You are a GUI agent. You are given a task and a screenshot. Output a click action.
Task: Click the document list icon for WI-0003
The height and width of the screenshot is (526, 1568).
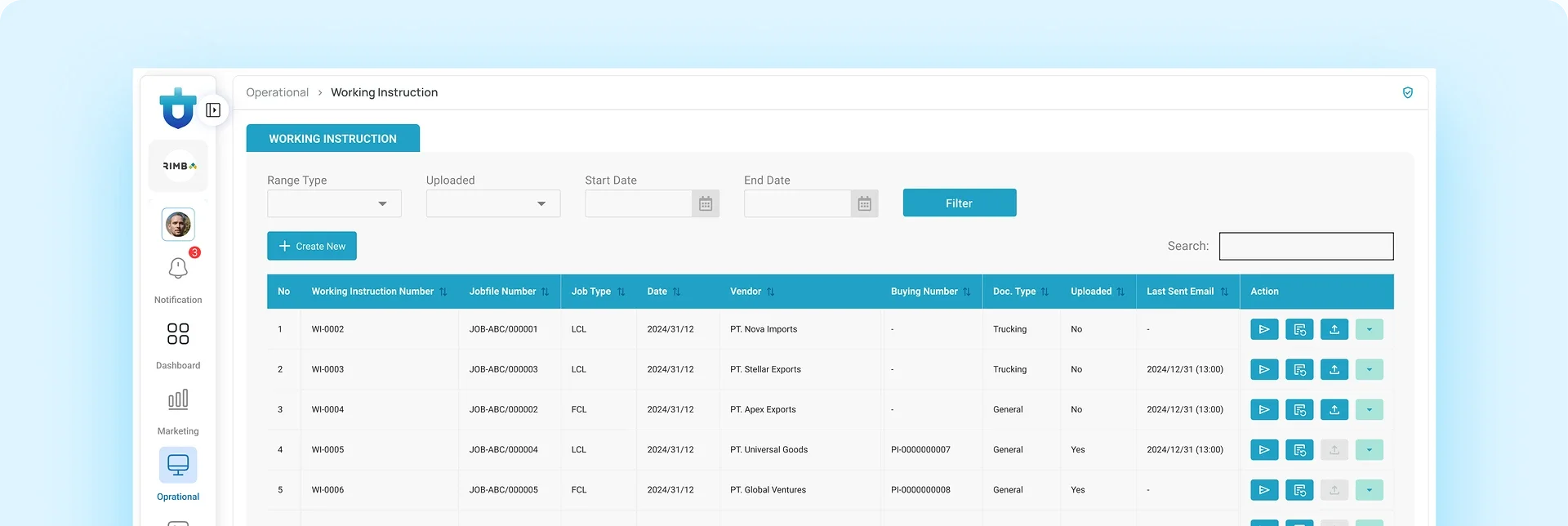1299,369
